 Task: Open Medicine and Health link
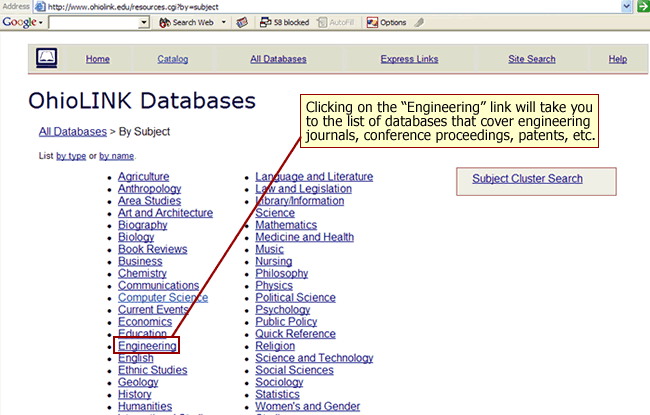(305, 237)
